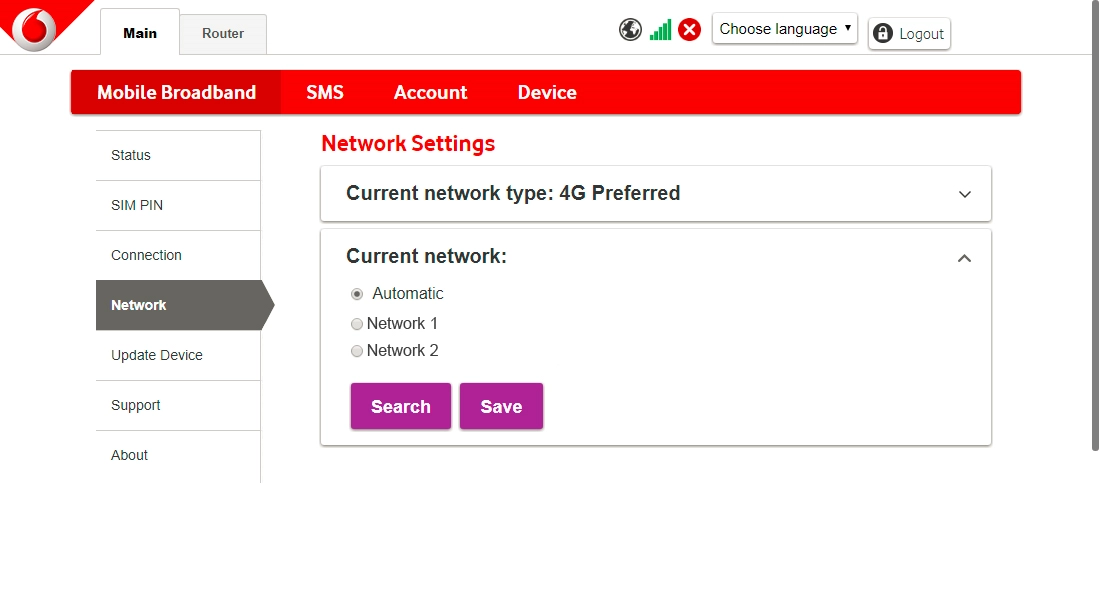Screen dimensions: 1099x608
Task: Open the Choose language dropdown
Action: [x=784, y=29]
